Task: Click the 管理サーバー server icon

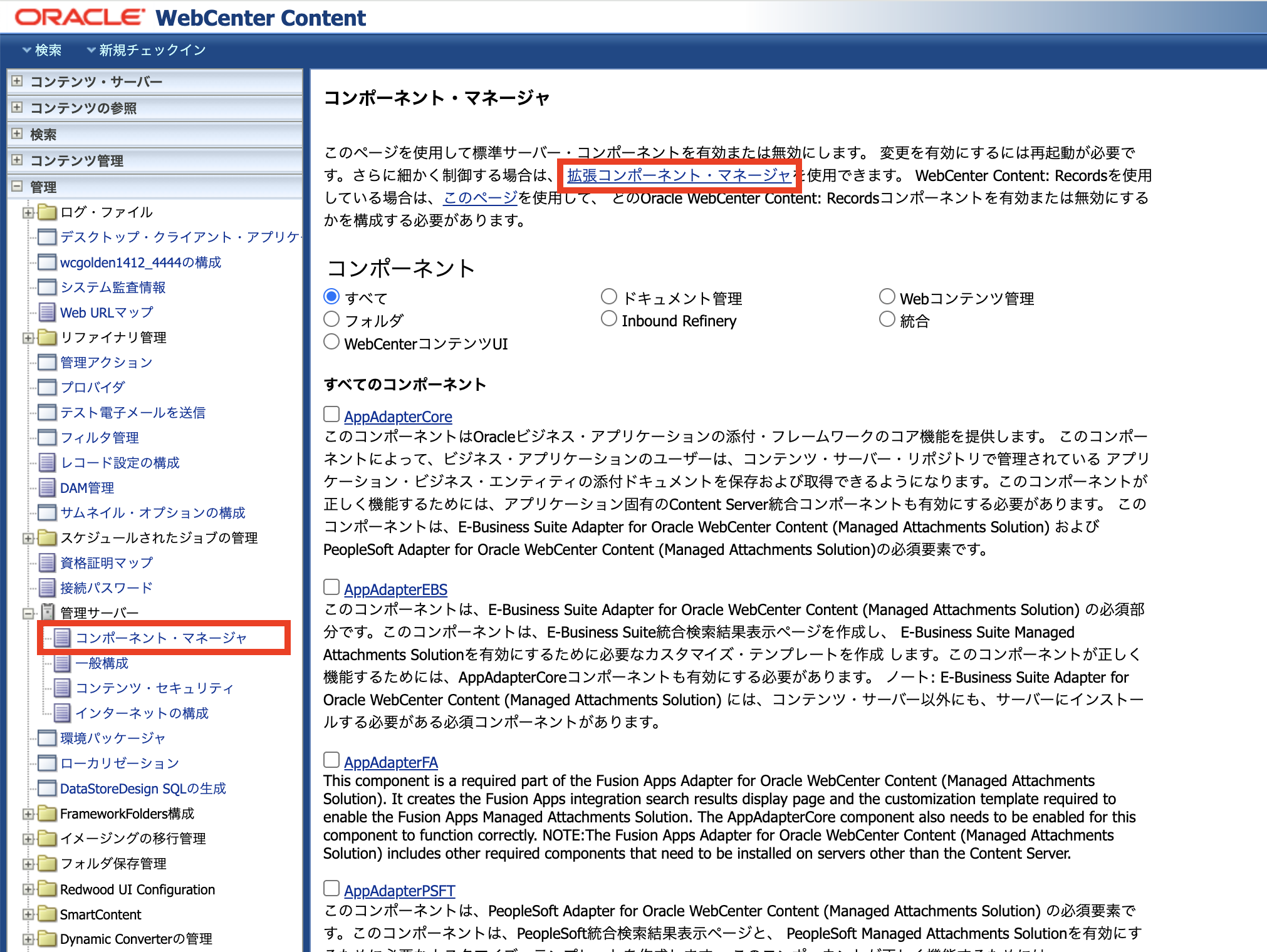Action: [48, 613]
